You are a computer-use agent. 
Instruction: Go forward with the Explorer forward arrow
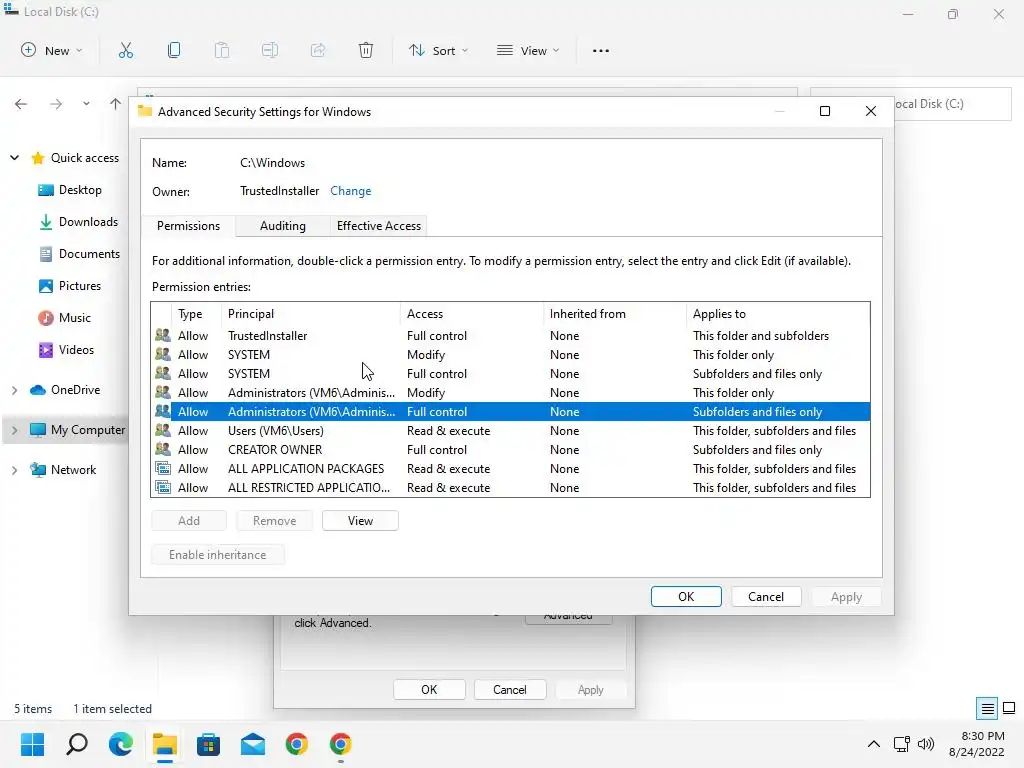(56, 104)
